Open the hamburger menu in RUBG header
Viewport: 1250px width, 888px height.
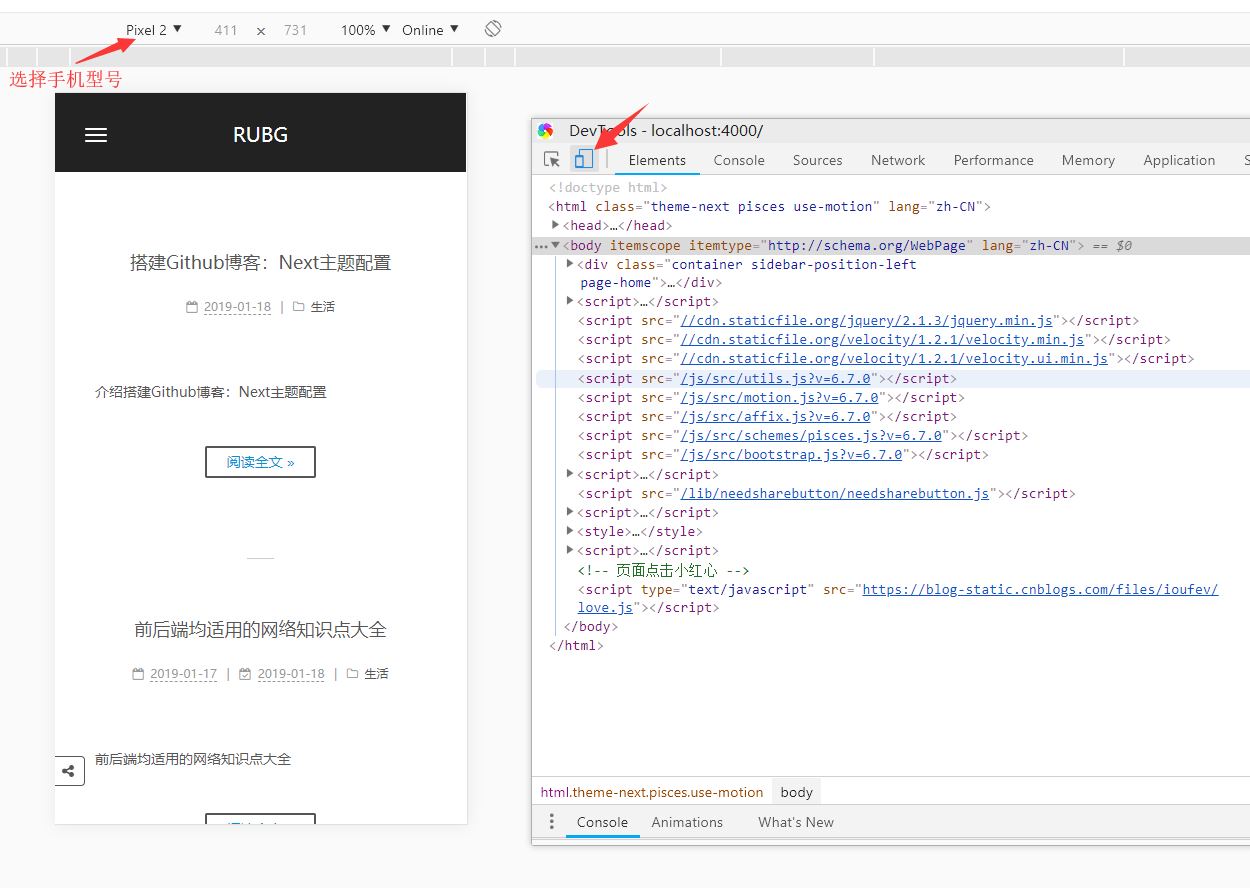(96, 135)
